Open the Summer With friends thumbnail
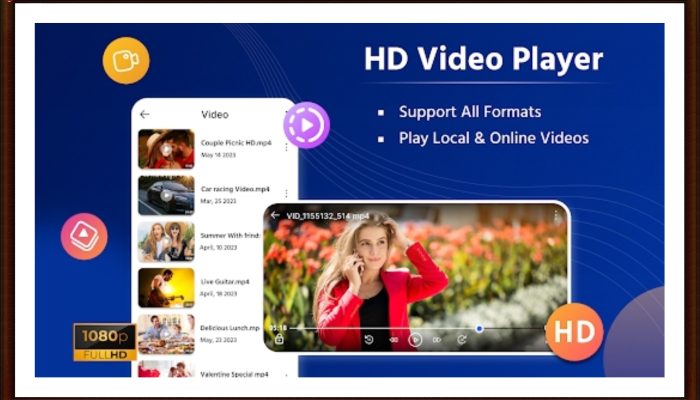The height and width of the screenshot is (400, 700). 166,242
